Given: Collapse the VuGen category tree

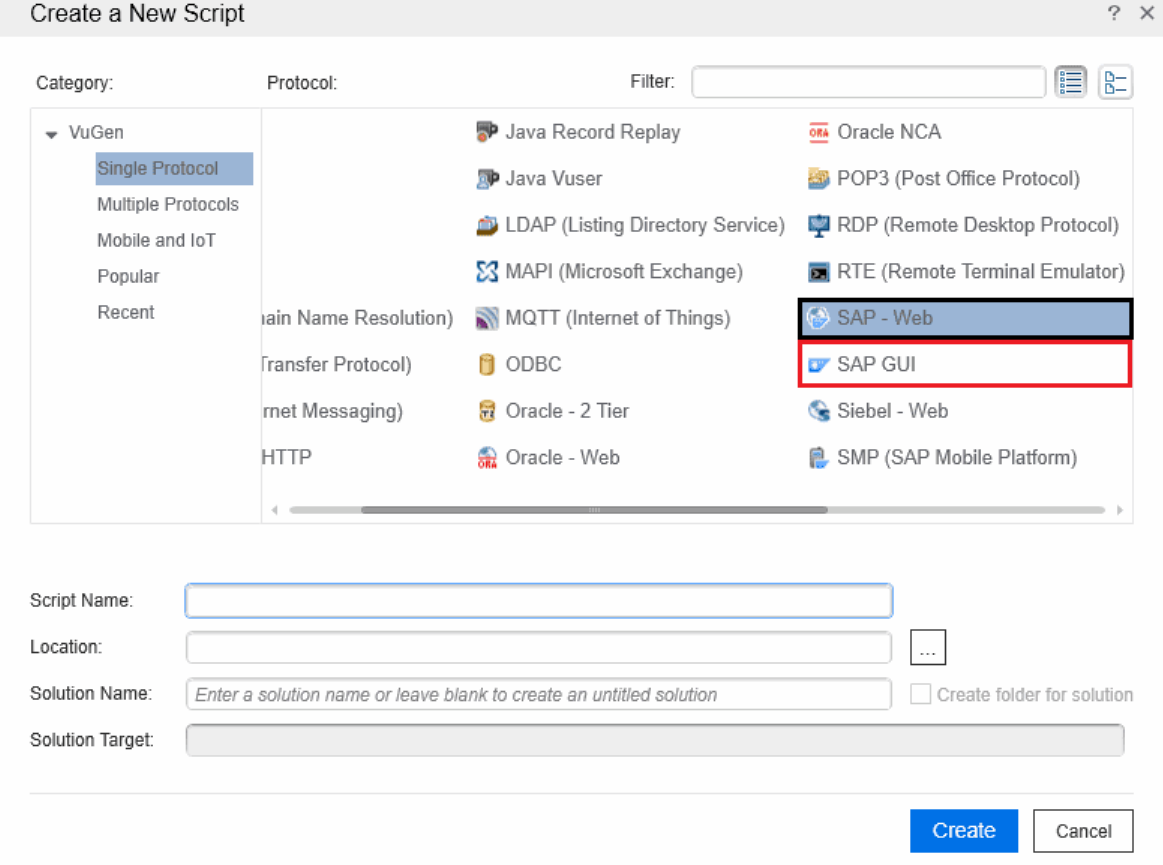Looking at the screenshot, I should point(51,134).
